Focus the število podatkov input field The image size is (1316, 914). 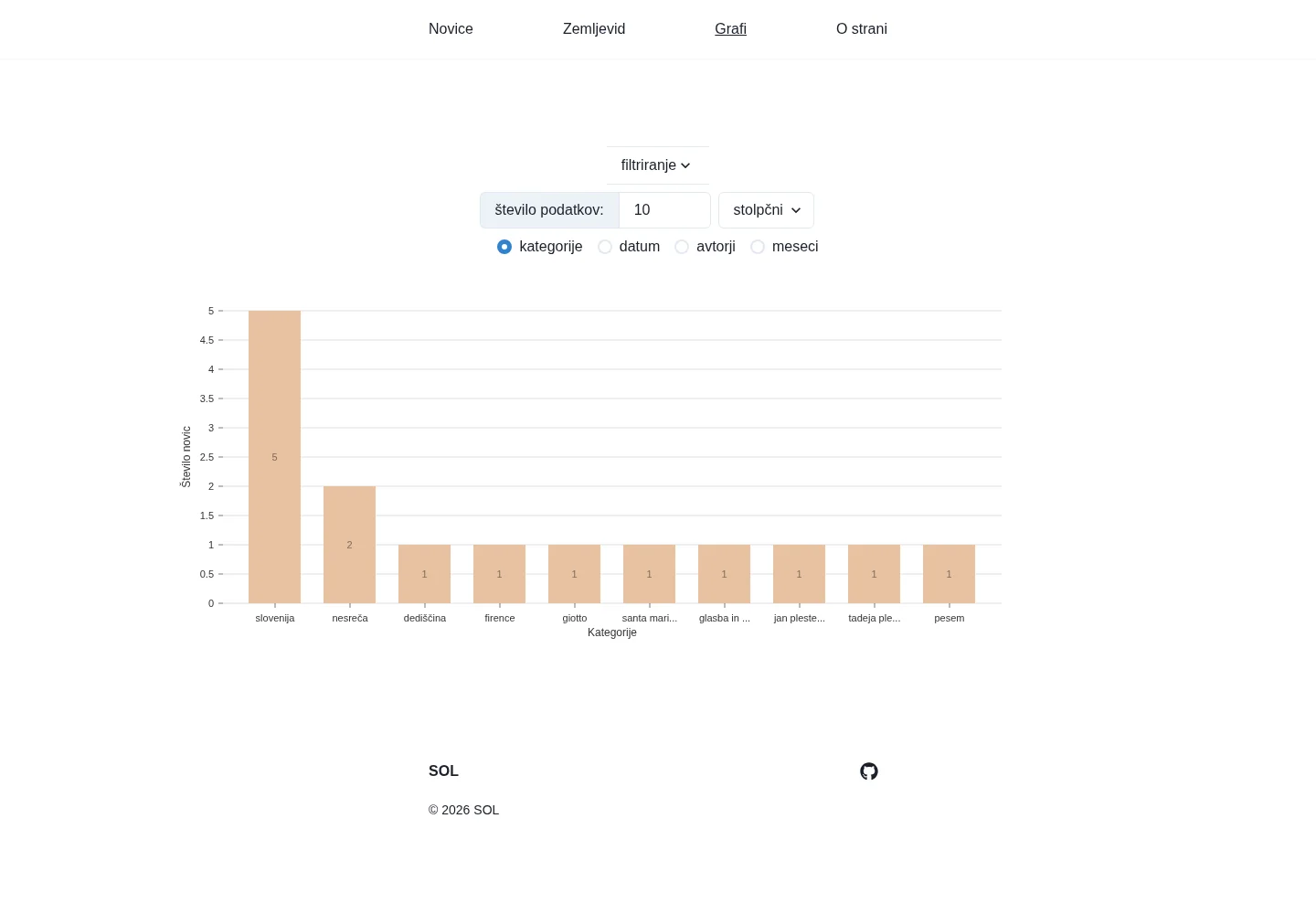pyautogui.click(x=664, y=210)
